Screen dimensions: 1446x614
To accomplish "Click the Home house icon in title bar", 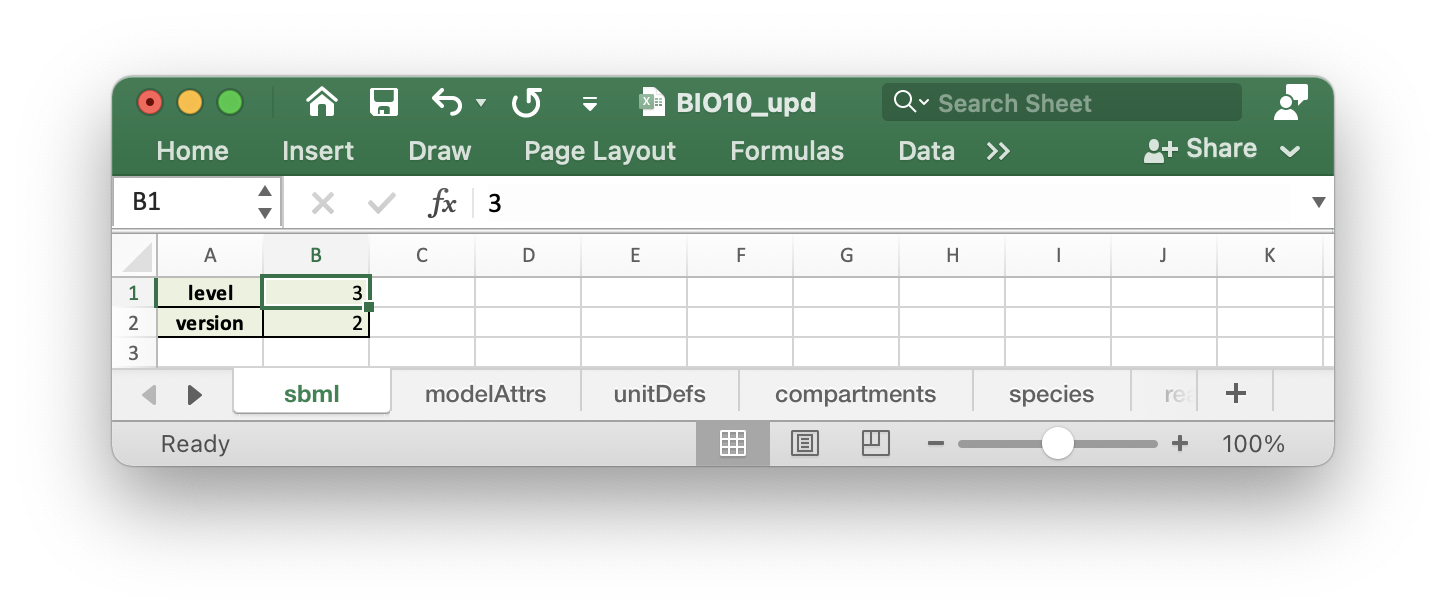I will (321, 102).
